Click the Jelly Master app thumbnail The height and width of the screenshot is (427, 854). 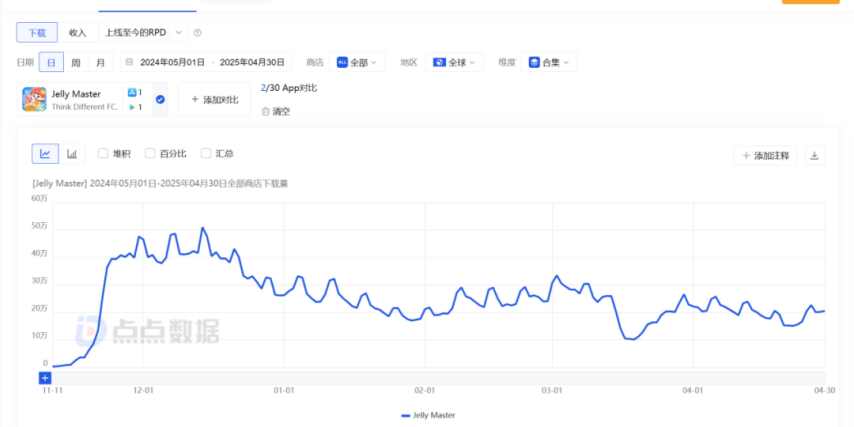(x=34, y=99)
